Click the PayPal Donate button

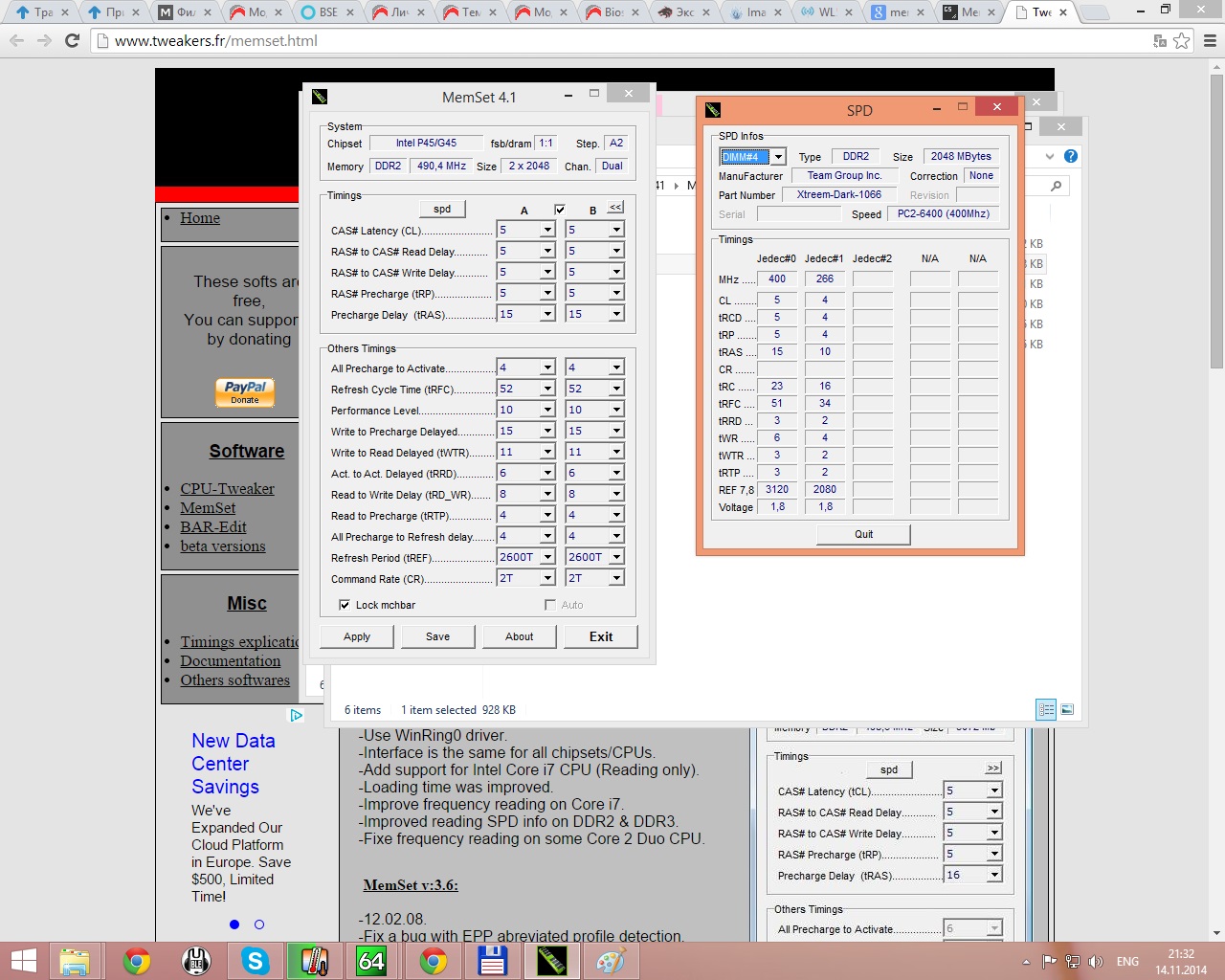[x=245, y=392]
